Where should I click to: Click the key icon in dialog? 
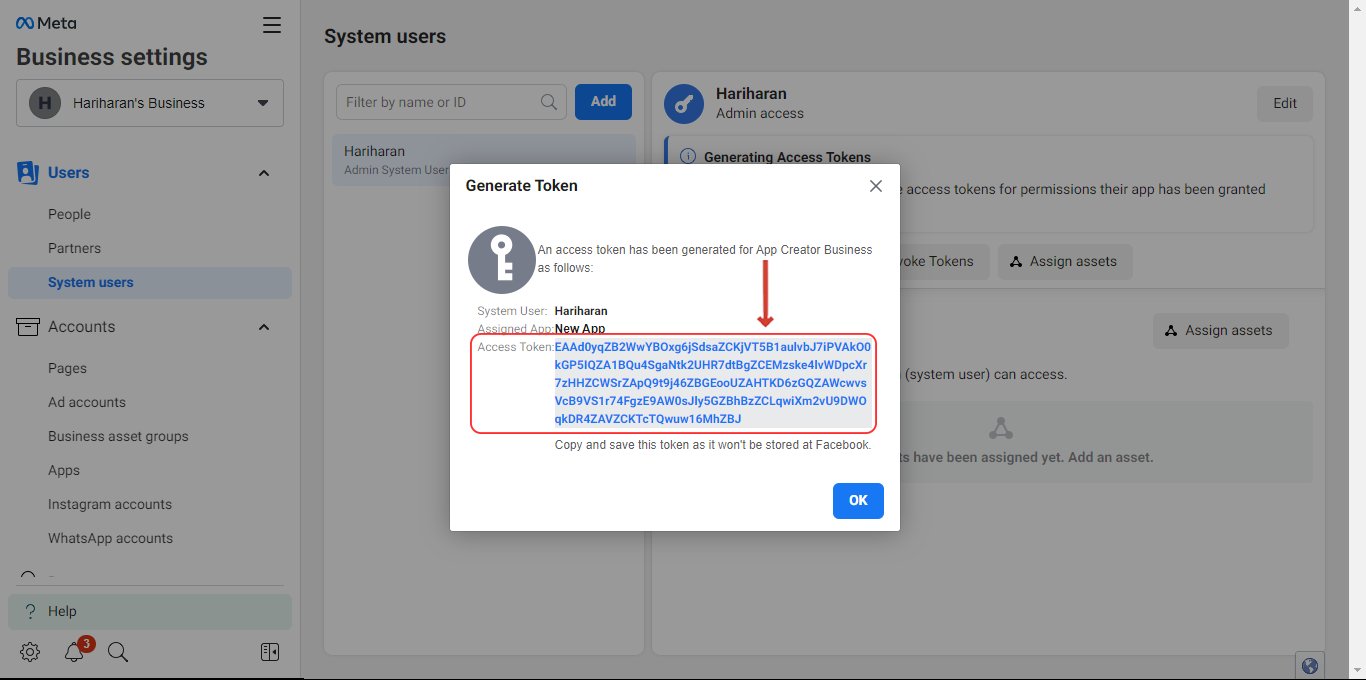coord(502,260)
